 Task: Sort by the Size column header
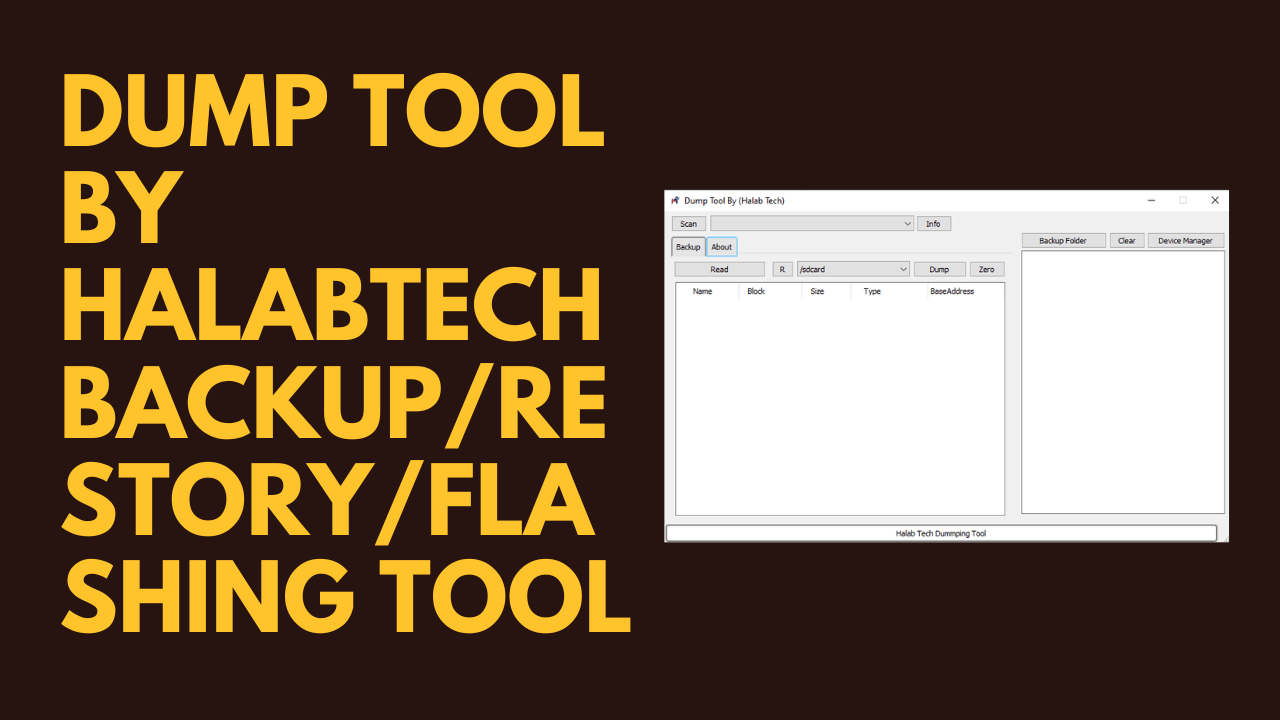coord(827,291)
